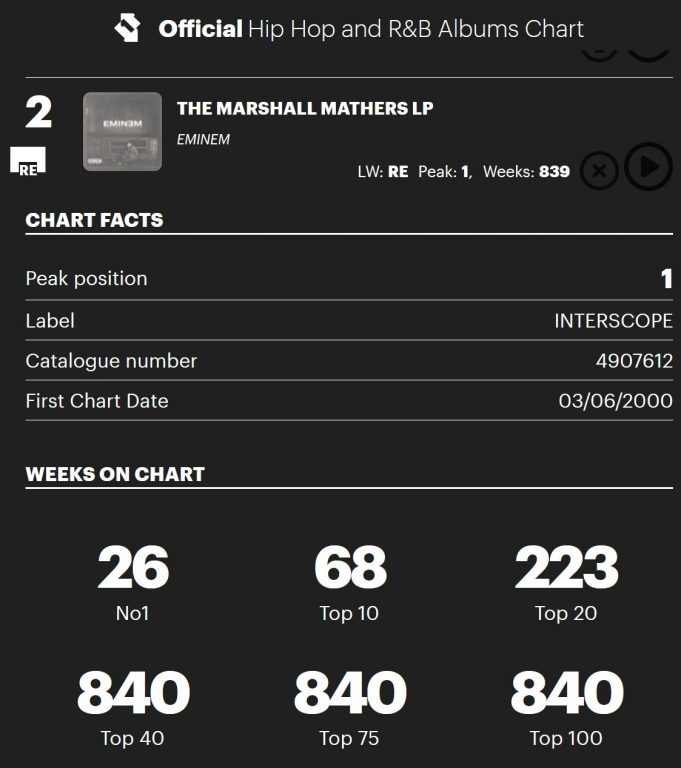Click the RE re-entry badge
The width and height of the screenshot is (681, 768).
pyautogui.click(x=28, y=164)
